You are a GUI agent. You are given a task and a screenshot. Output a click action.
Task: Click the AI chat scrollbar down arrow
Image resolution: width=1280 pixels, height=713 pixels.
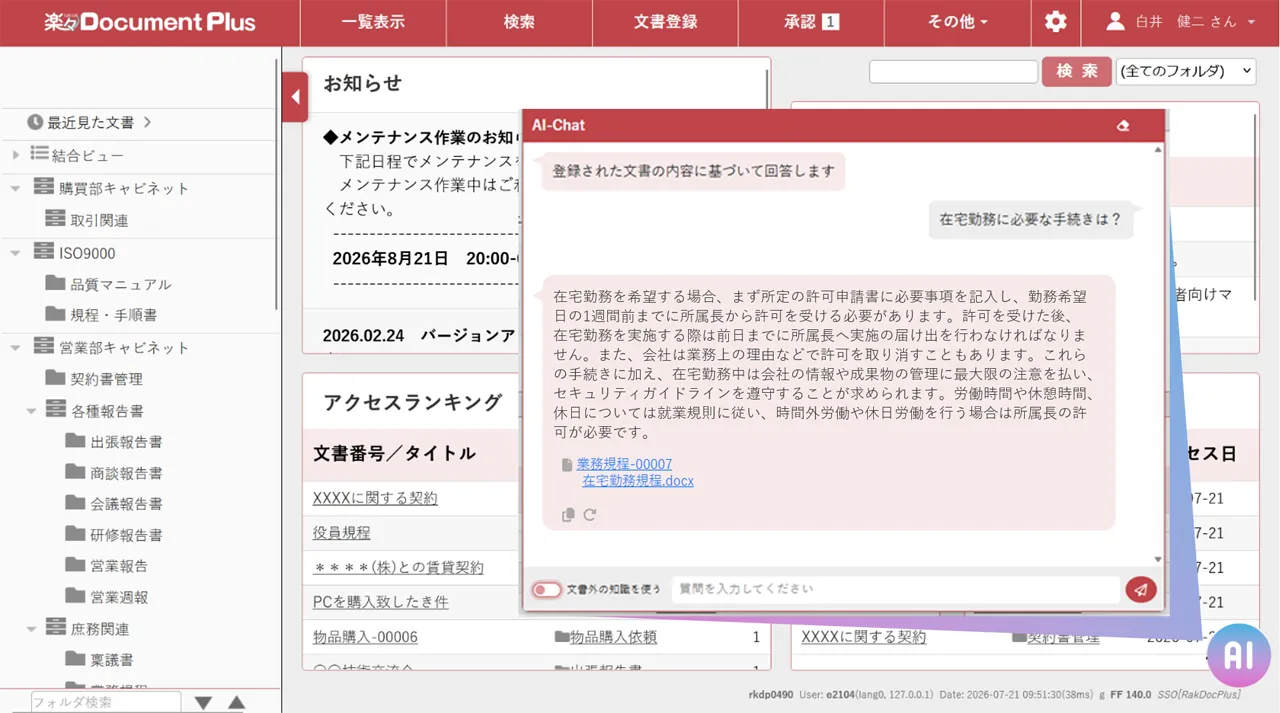click(x=1158, y=560)
